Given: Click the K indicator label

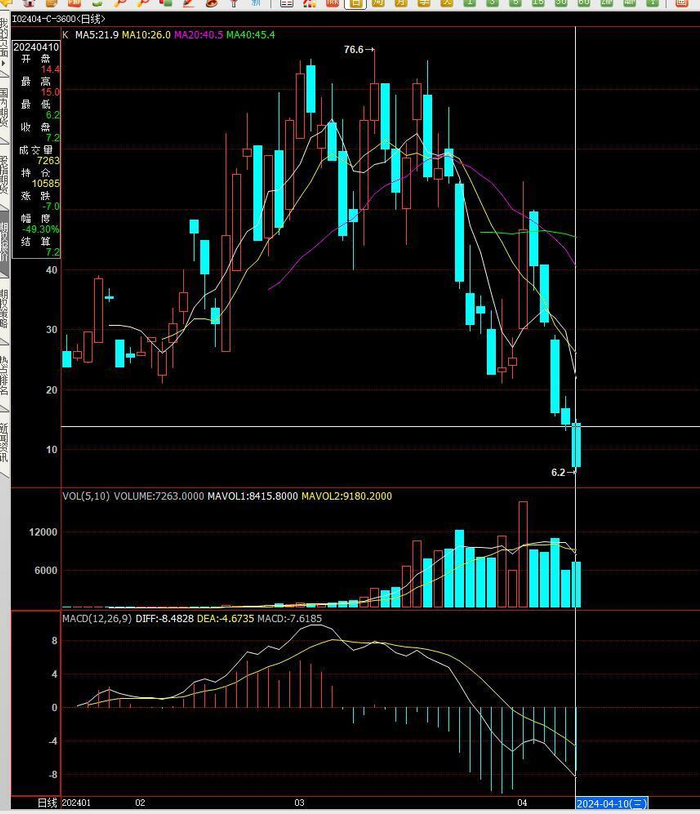Looking at the screenshot, I should point(65,35).
